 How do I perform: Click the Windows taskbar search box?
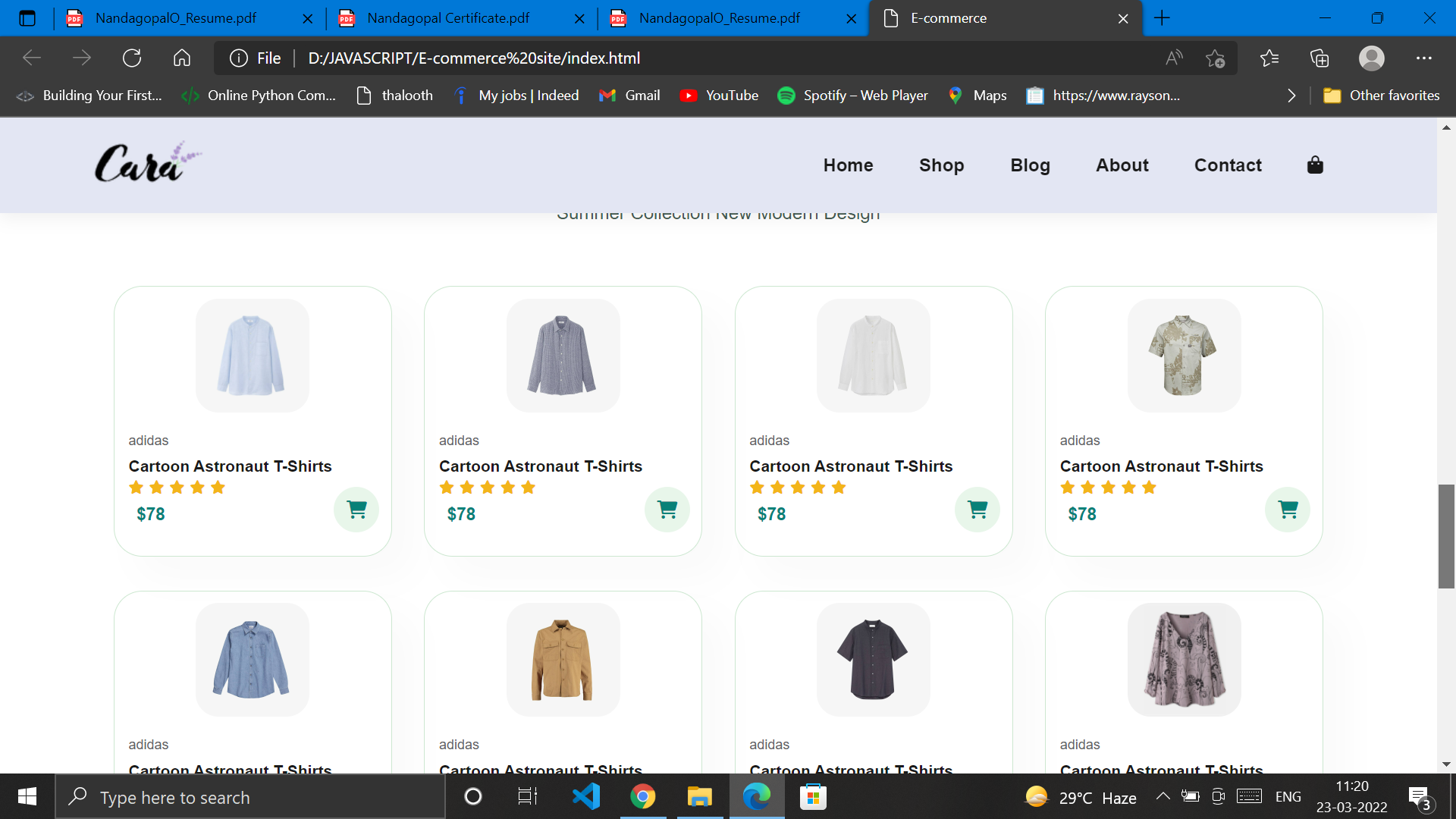pyautogui.click(x=250, y=797)
